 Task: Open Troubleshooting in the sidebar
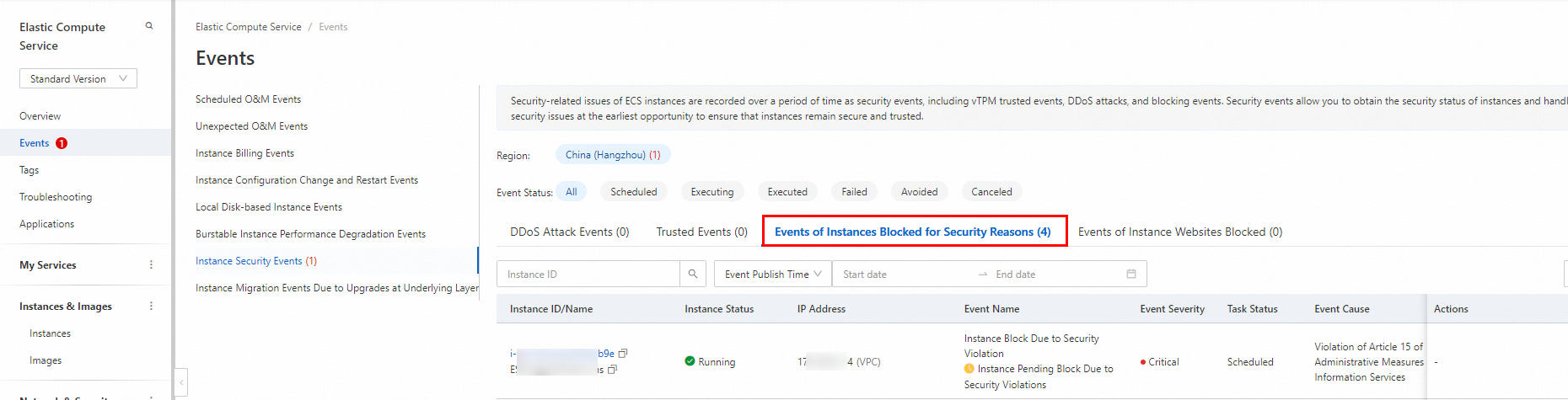point(56,197)
